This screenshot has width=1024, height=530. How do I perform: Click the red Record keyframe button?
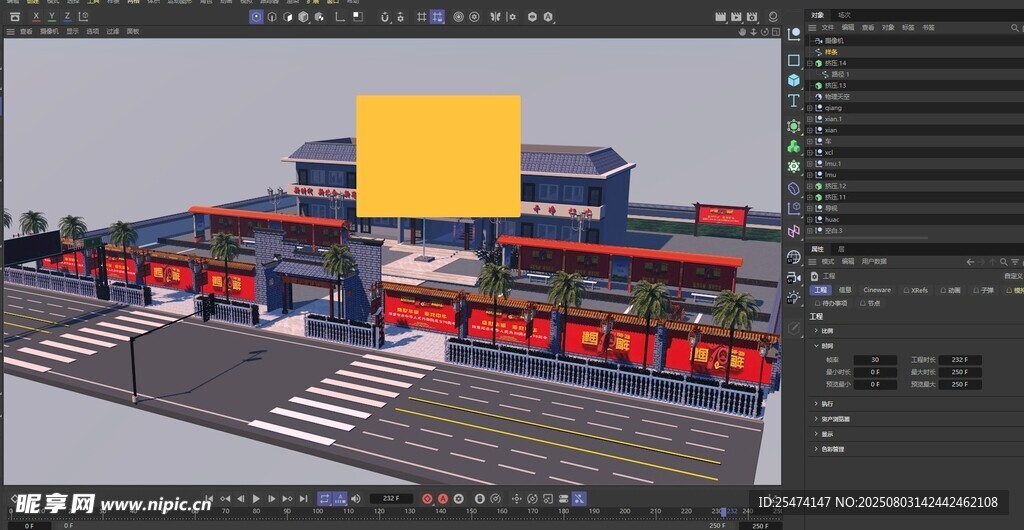point(427,498)
